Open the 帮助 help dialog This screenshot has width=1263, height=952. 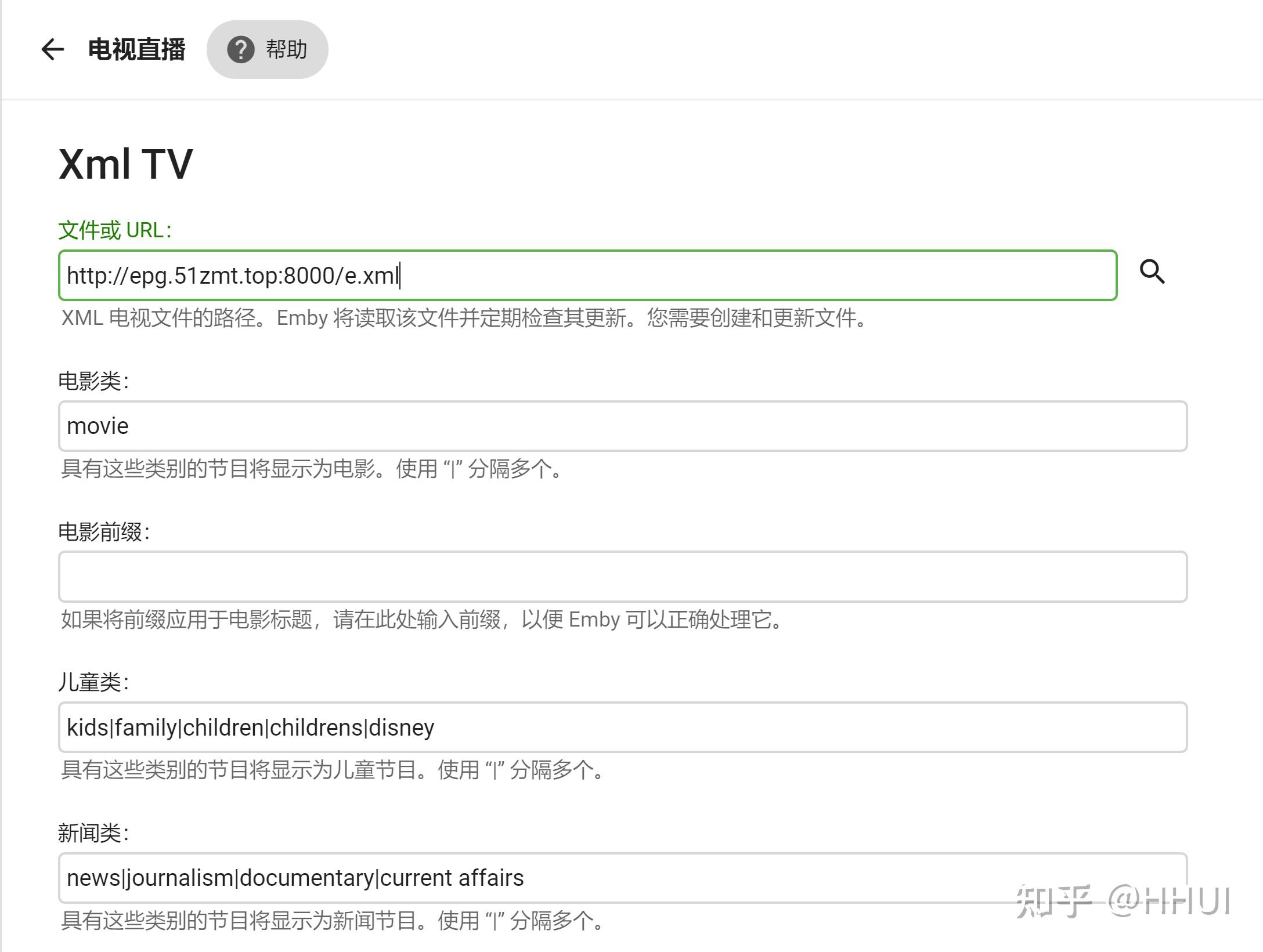click(268, 49)
